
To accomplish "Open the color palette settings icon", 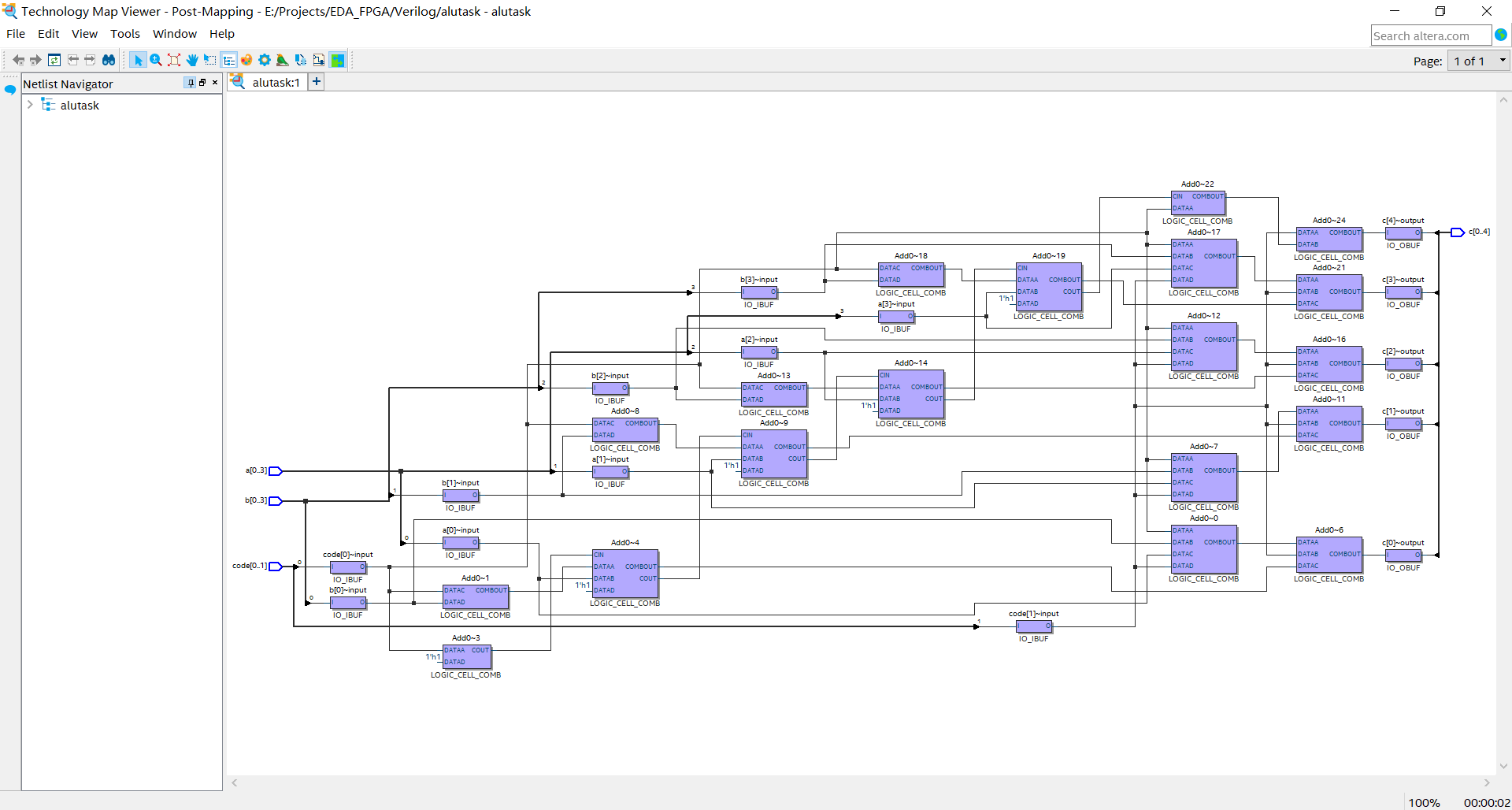I will tap(246, 60).
